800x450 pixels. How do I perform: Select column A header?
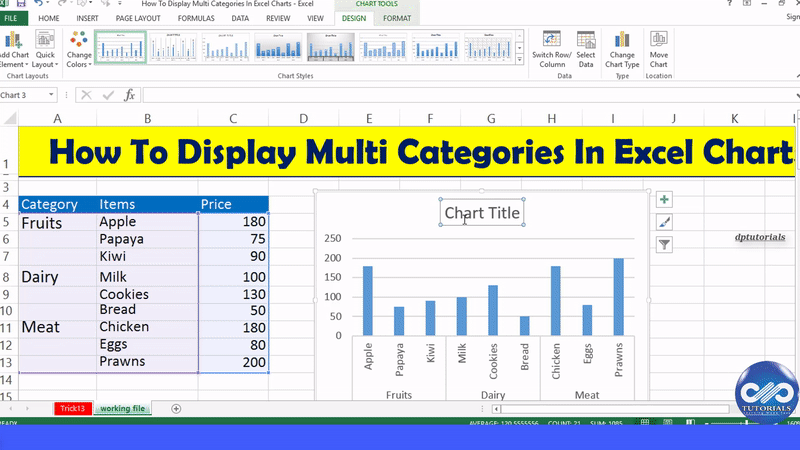pyautogui.click(x=58, y=119)
